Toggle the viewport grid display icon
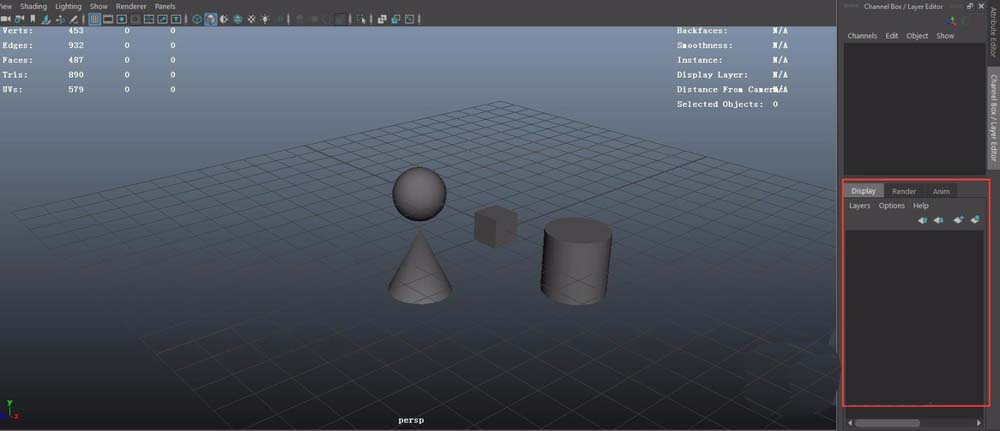The image size is (1000, 431). [x=95, y=19]
